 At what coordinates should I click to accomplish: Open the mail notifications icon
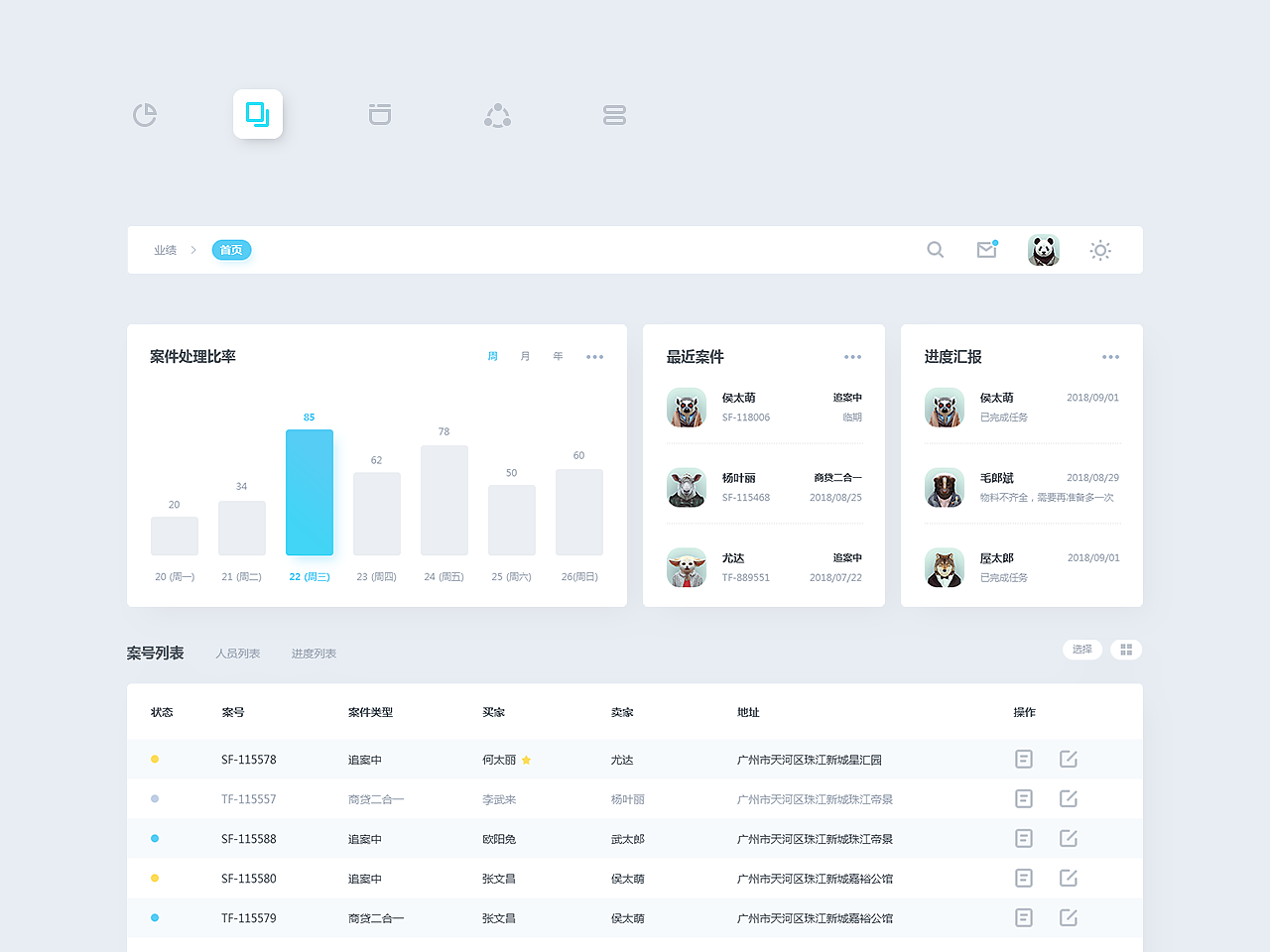987,249
